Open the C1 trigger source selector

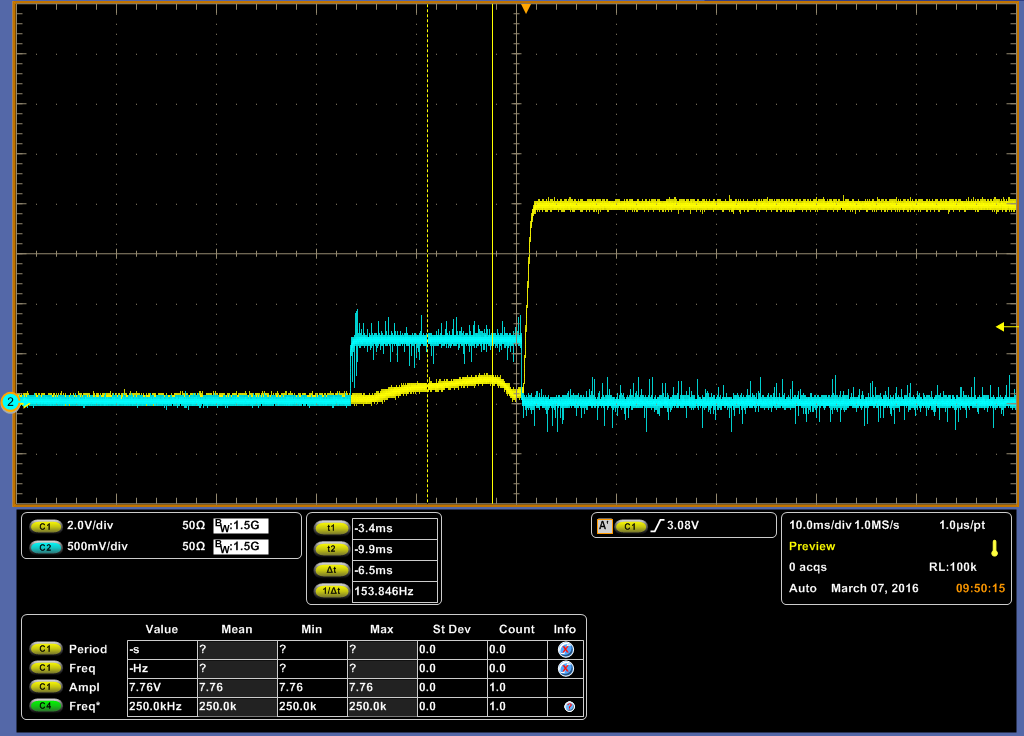pos(631,524)
